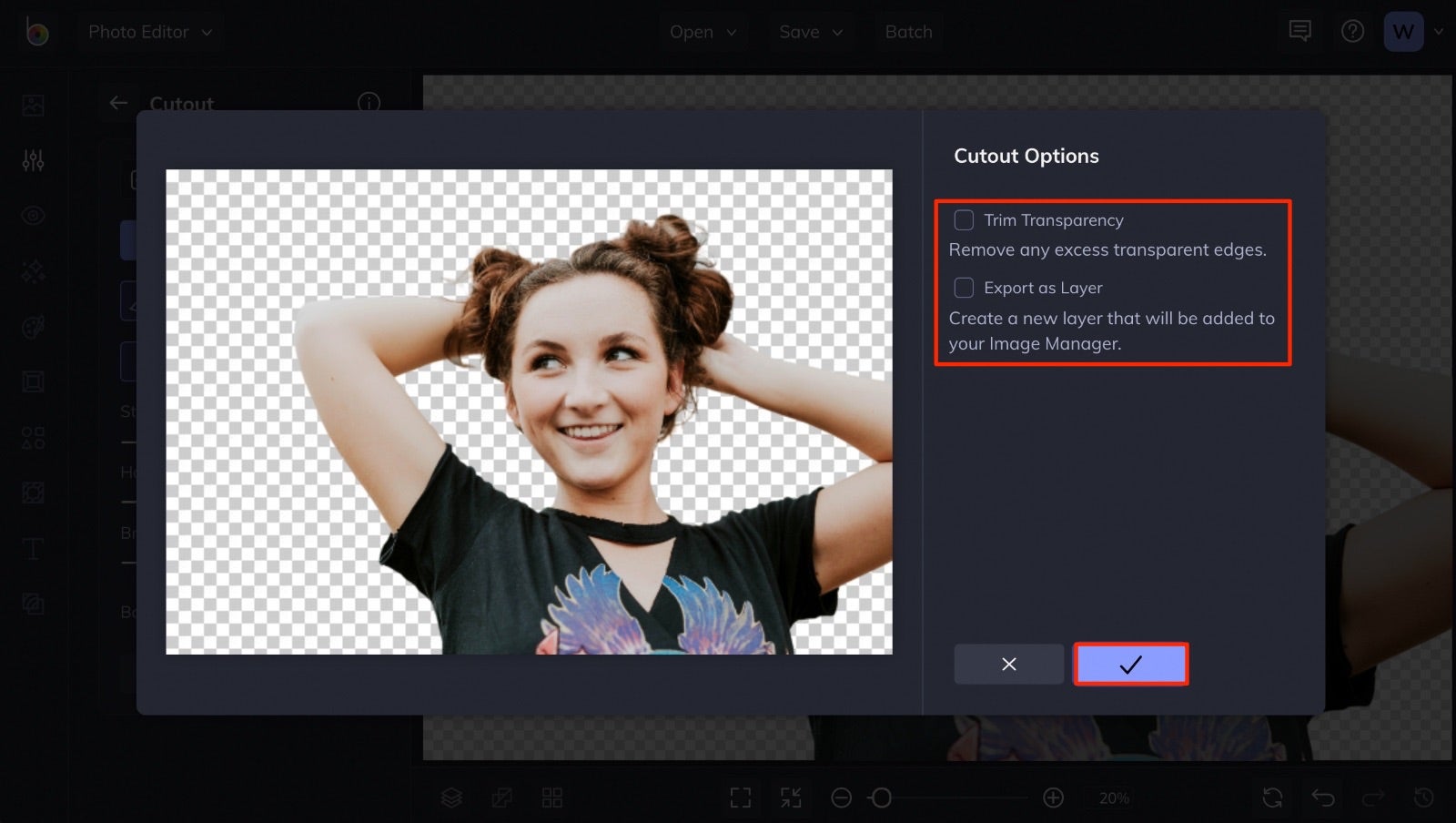Open the Save dropdown menu
The width and height of the screenshot is (1456, 823).
point(810,31)
